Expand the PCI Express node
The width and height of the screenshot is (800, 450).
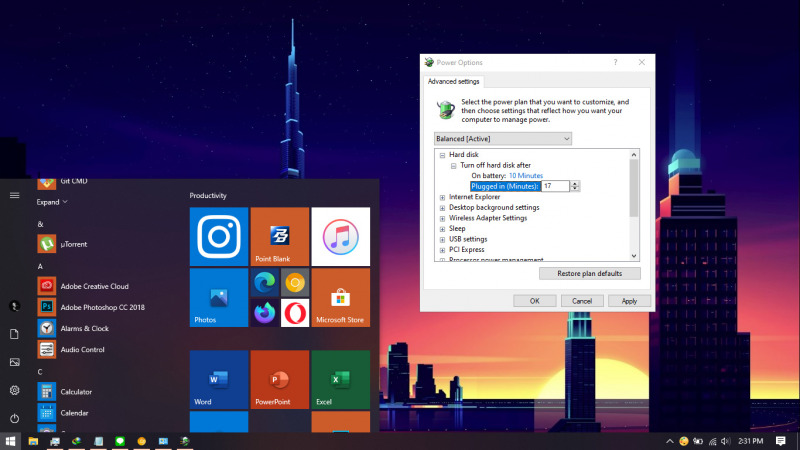coord(442,250)
